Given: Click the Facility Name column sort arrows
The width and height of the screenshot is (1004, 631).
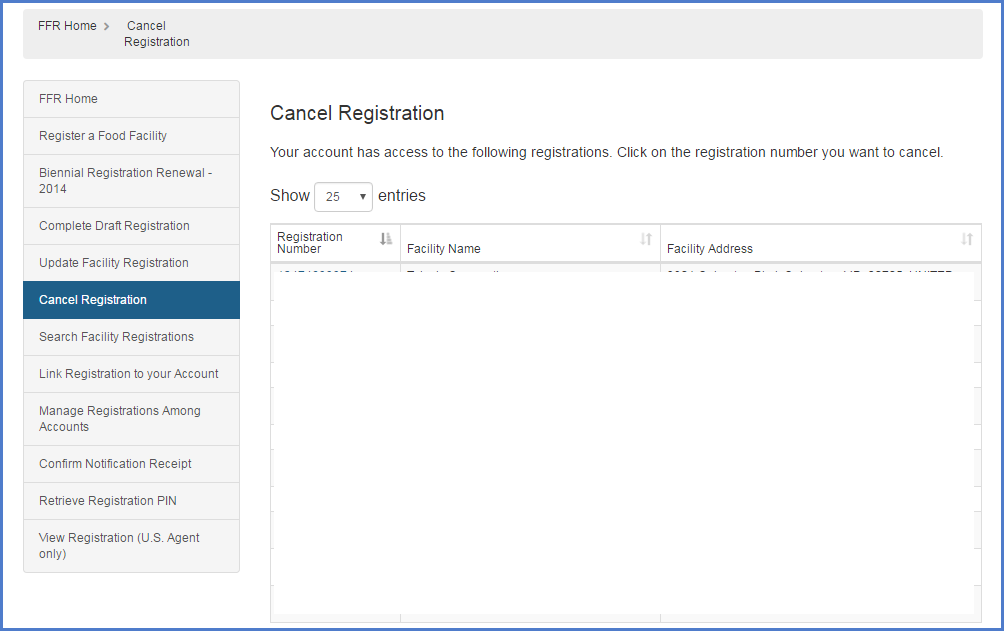Looking at the screenshot, I should 646,239.
